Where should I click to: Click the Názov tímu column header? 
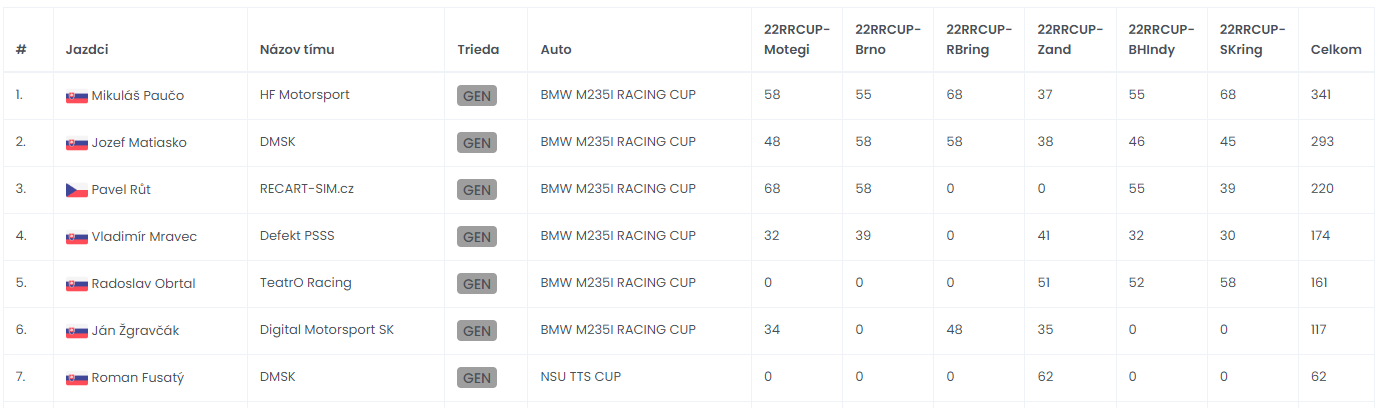coord(297,49)
